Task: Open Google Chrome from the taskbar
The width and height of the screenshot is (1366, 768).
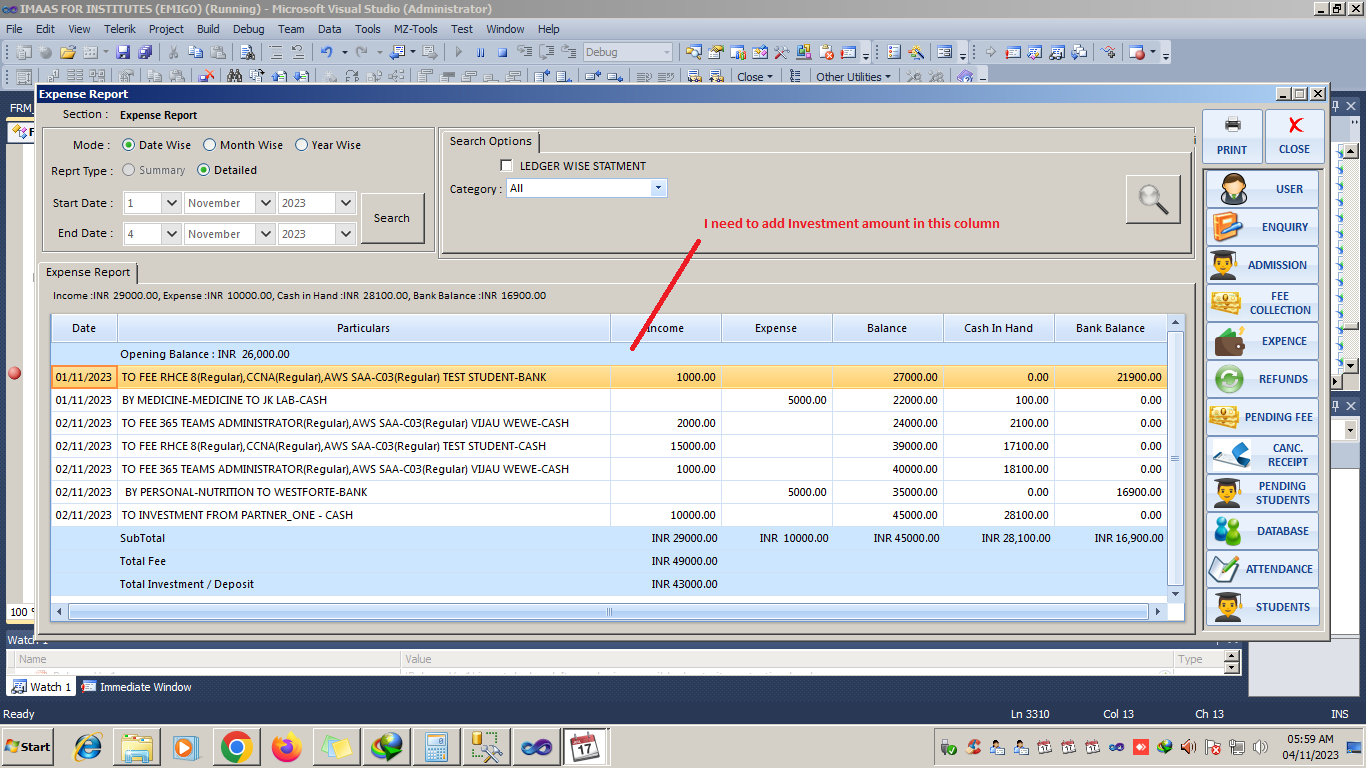Action: [236, 747]
